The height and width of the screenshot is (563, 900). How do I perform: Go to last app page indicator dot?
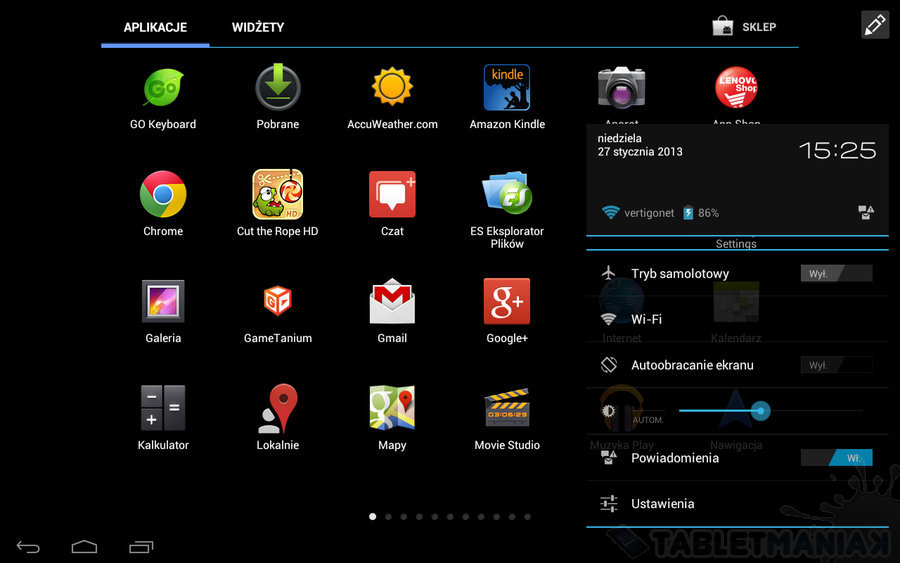527,517
